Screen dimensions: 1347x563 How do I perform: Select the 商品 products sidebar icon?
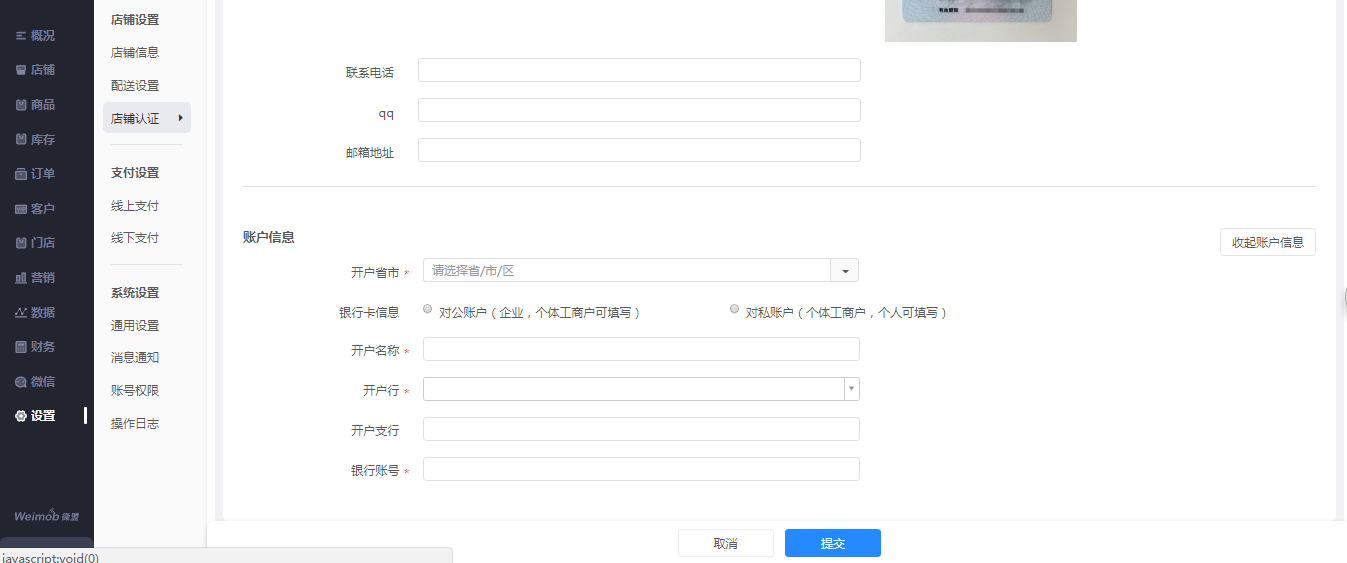pyautogui.click(x=21, y=105)
